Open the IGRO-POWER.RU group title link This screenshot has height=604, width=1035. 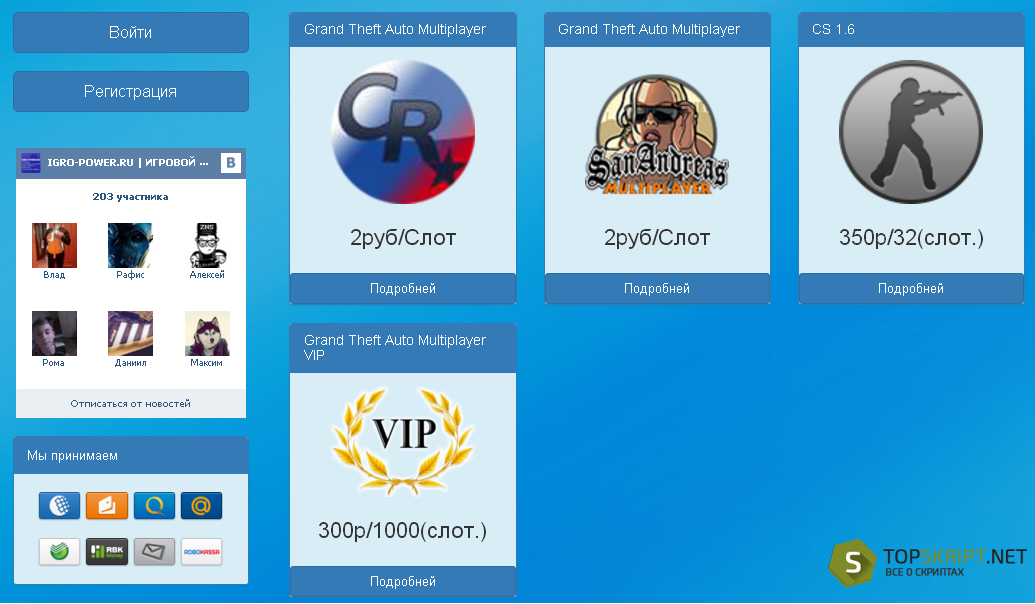pos(128,162)
